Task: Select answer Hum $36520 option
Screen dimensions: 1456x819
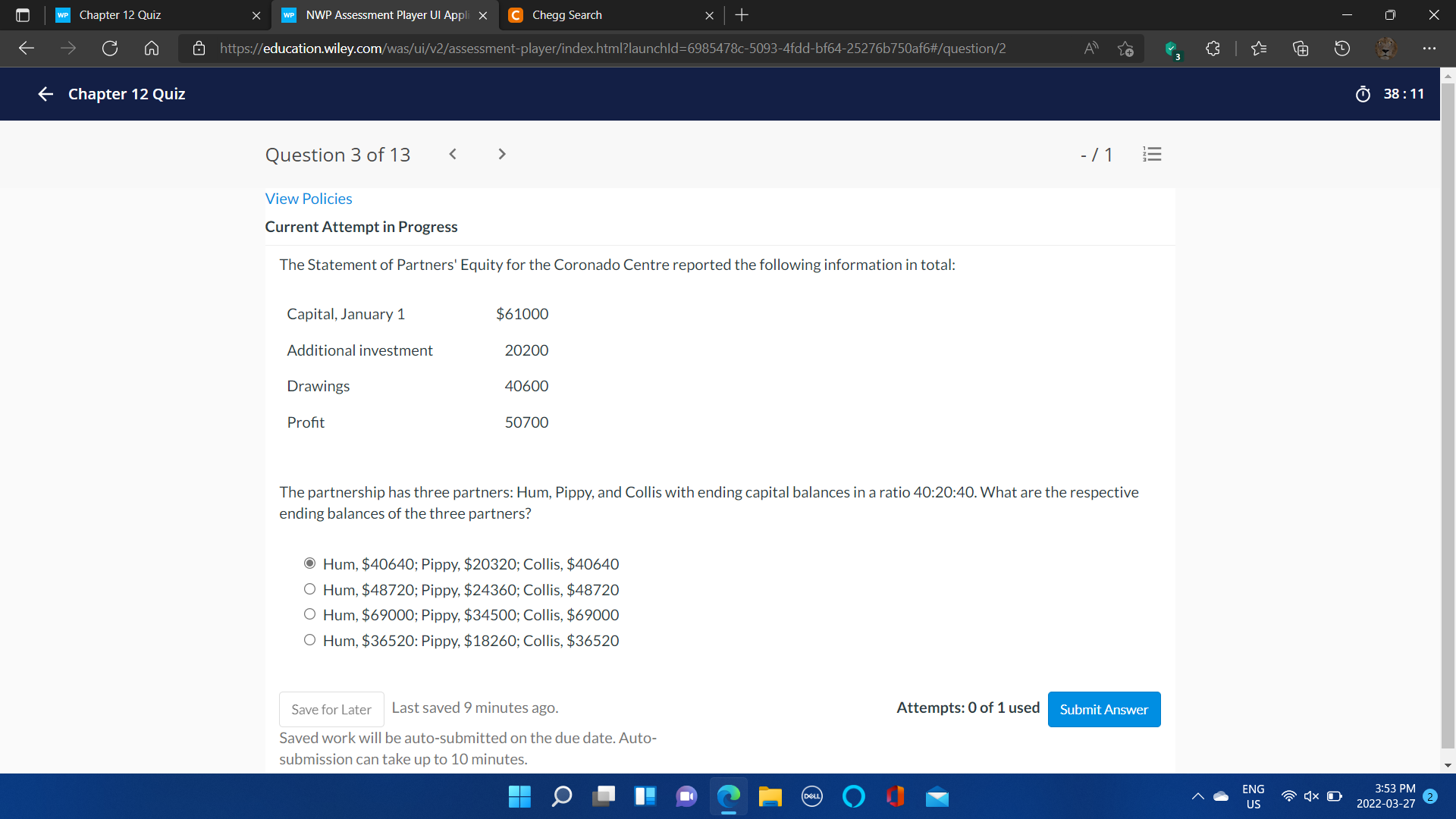Action: coord(309,640)
